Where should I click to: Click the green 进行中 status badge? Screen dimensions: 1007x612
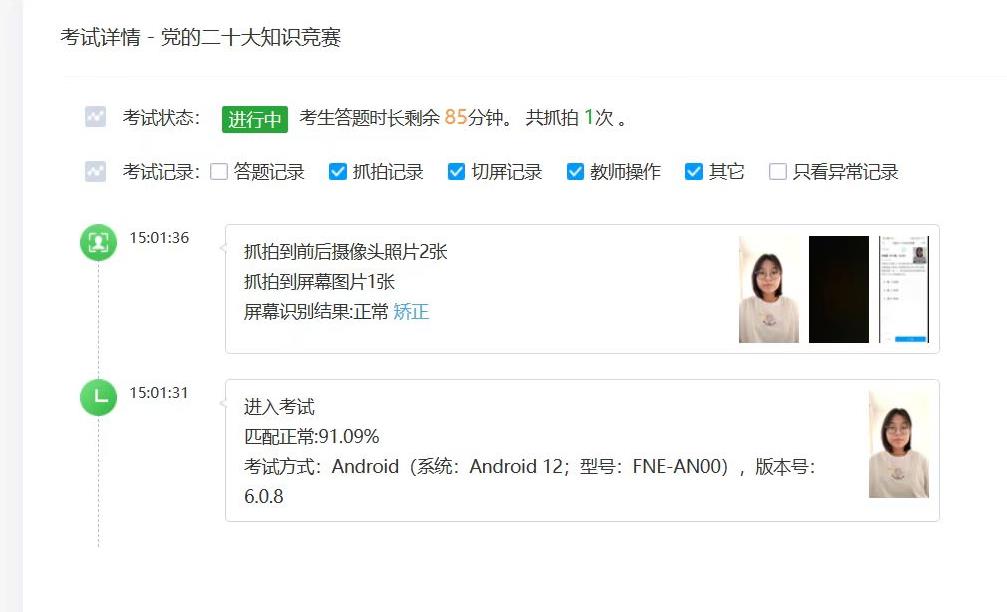tap(255, 119)
